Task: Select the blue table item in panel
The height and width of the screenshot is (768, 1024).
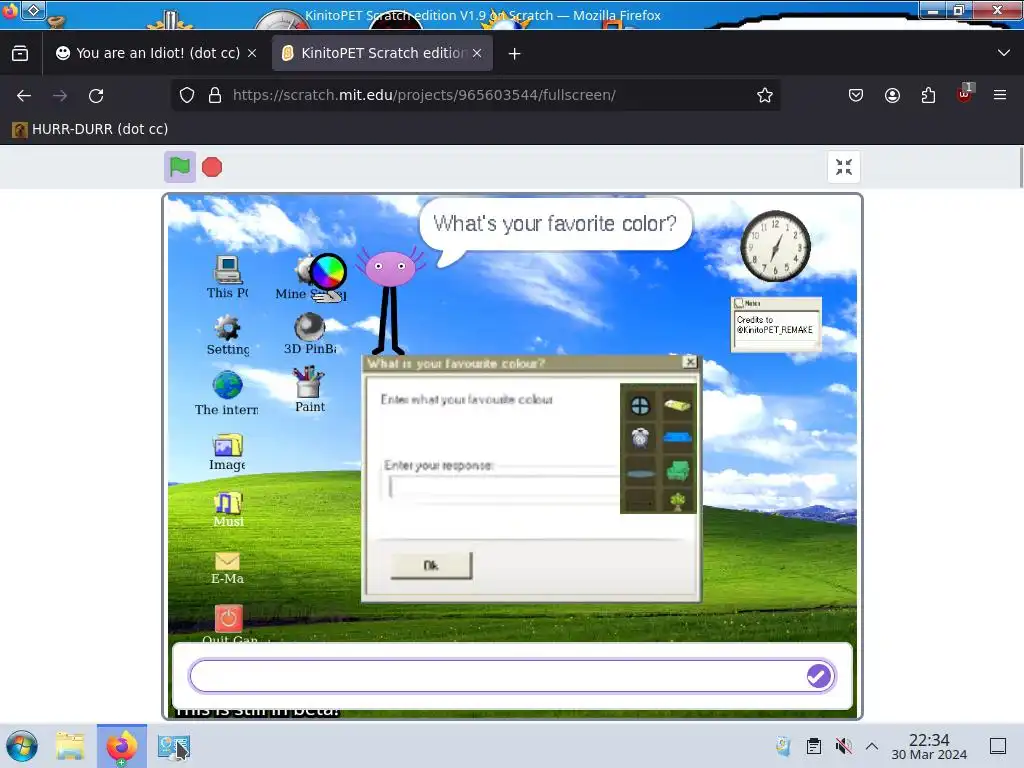Action: (x=677, y=437)
